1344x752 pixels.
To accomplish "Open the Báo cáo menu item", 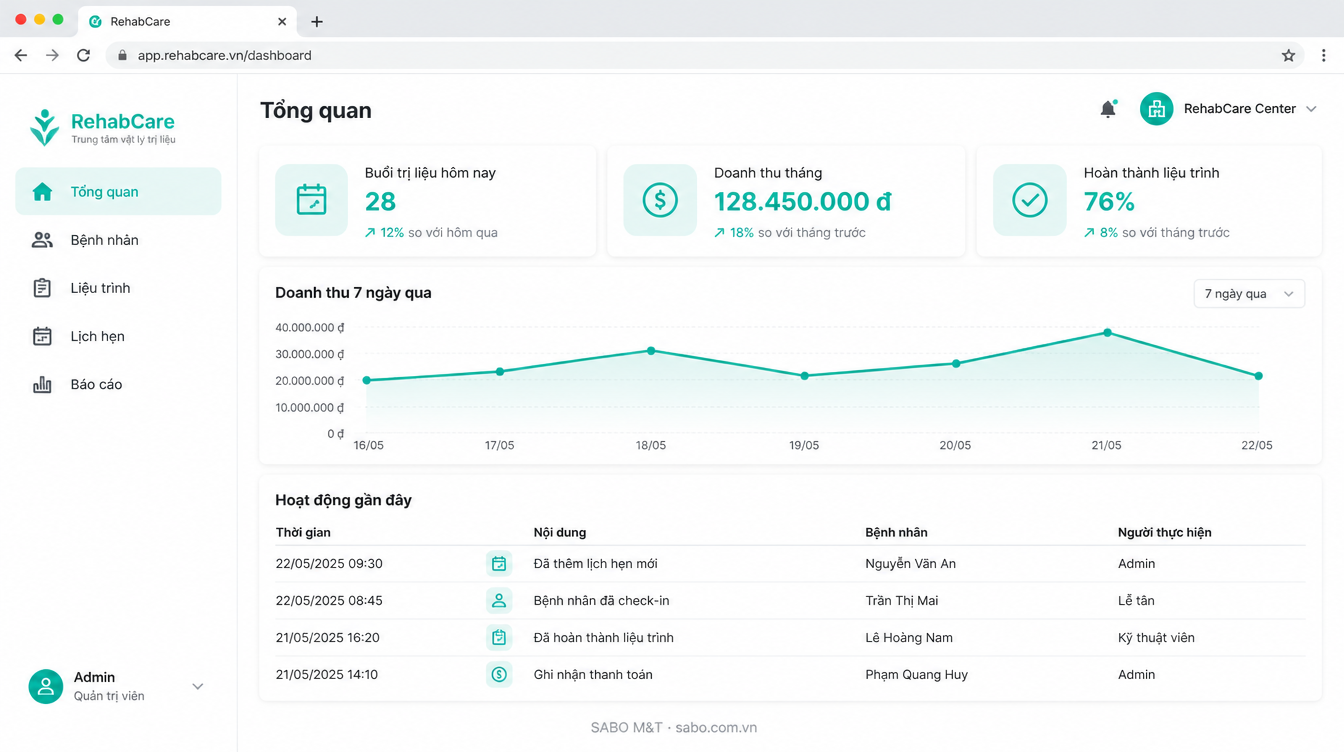I will coord(118,384).
